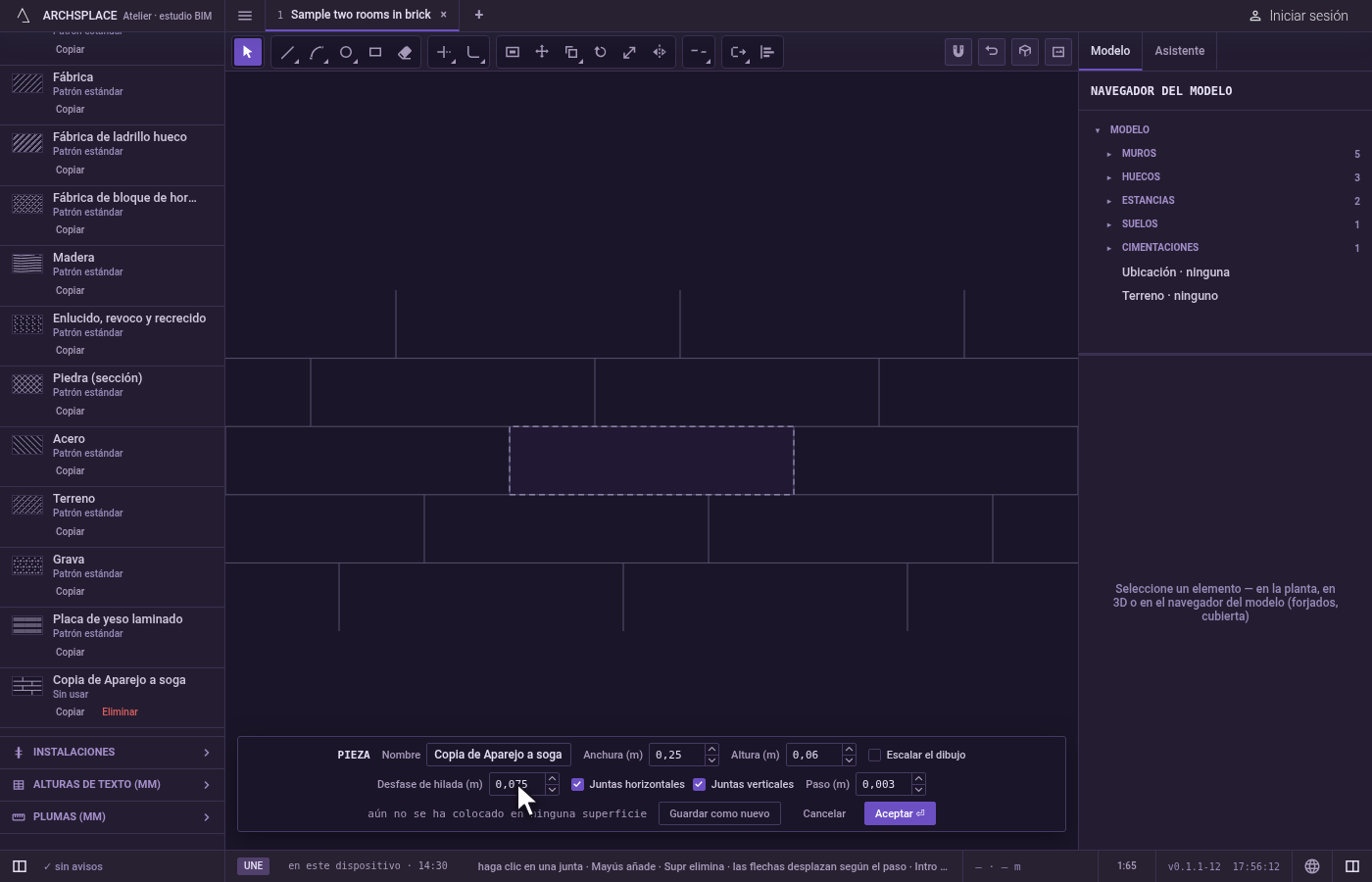Click Iniciar sesión
This screenshot has height=882, width=1372.
[x=1298, y=16]
